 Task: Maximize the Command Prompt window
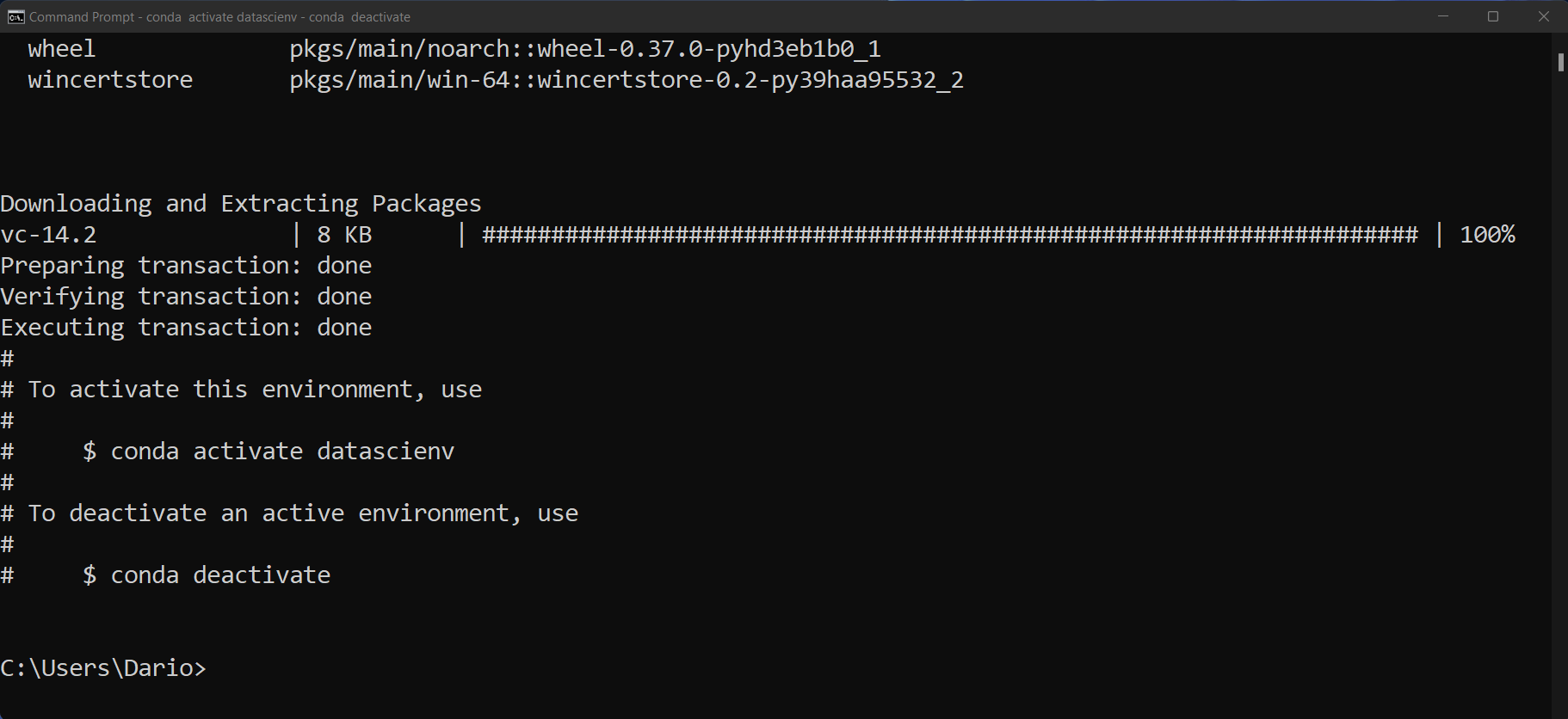pos(1493,16)
